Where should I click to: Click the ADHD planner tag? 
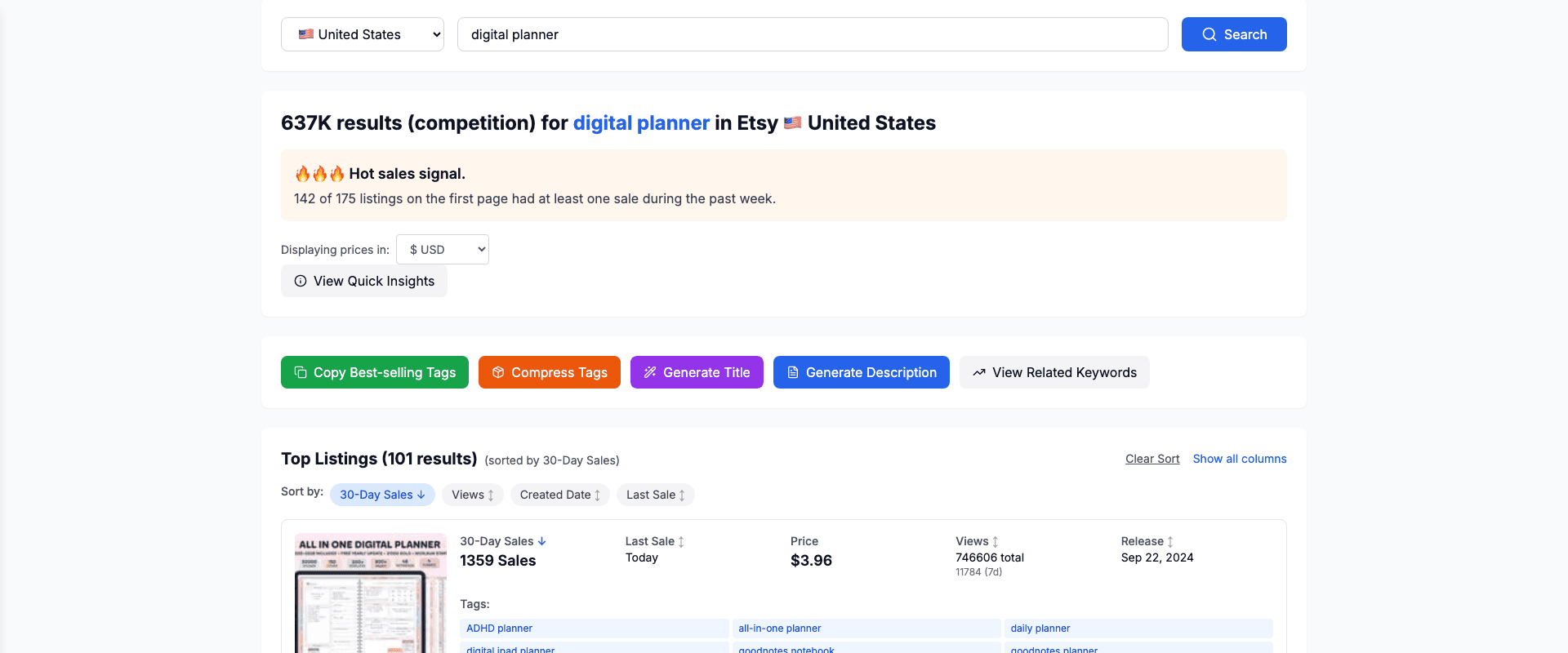(x=595, y=629)
